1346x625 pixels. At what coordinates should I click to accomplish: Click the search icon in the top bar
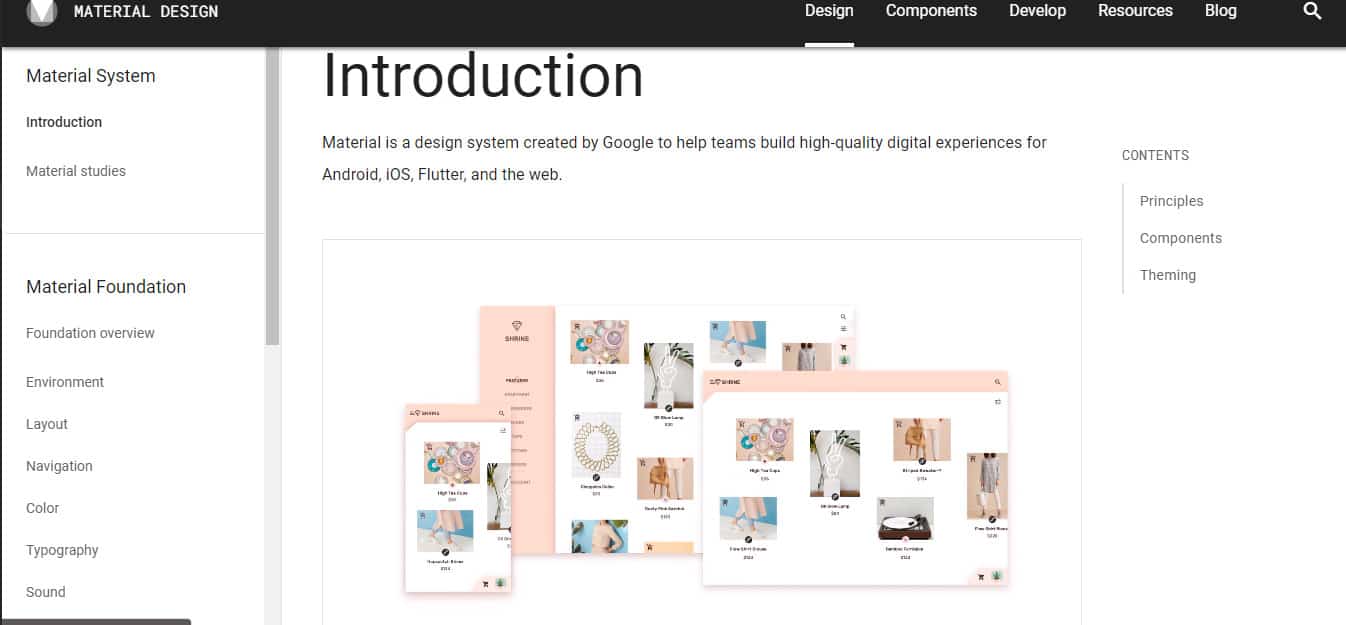click(1312, 11)
